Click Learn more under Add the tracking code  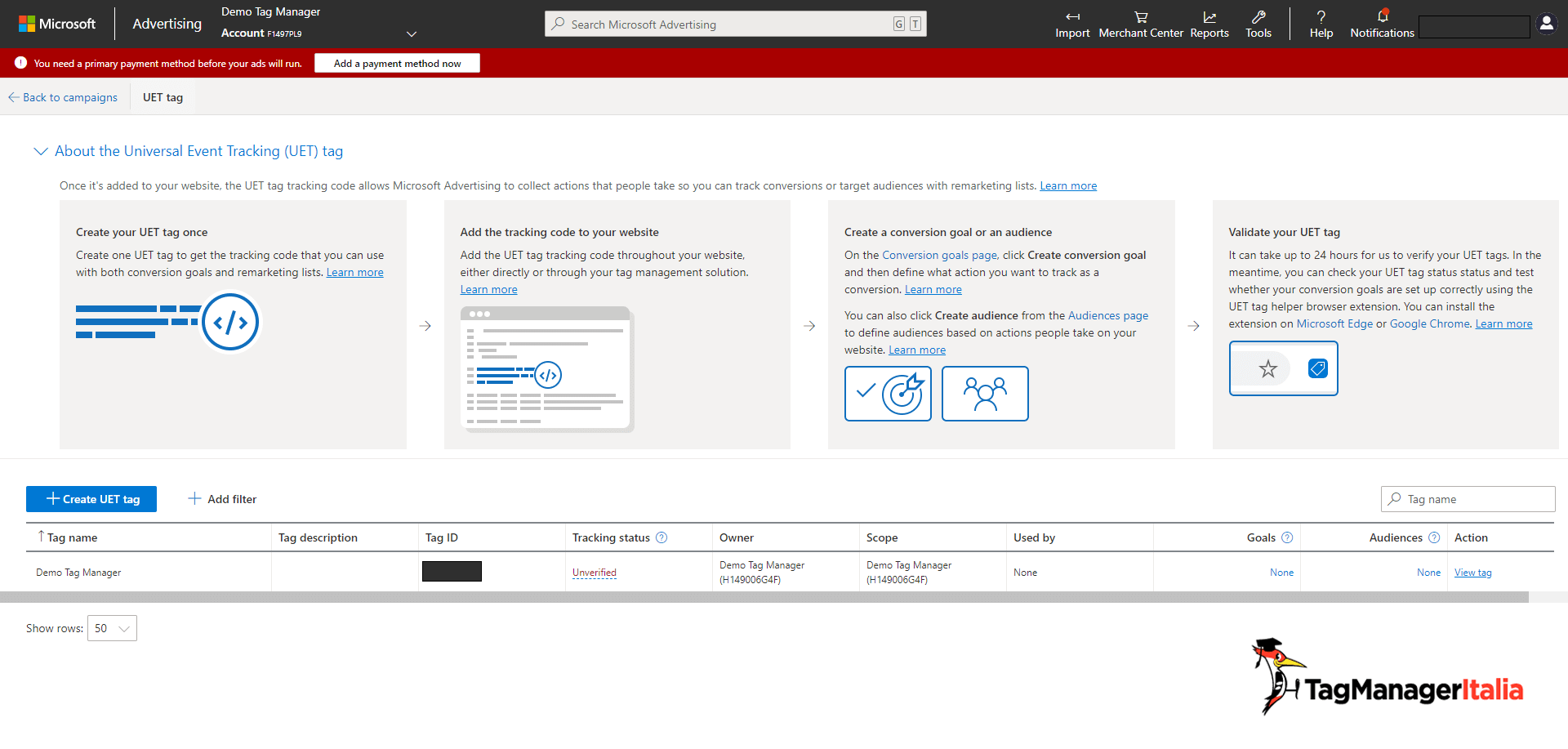tap(488, 289)
